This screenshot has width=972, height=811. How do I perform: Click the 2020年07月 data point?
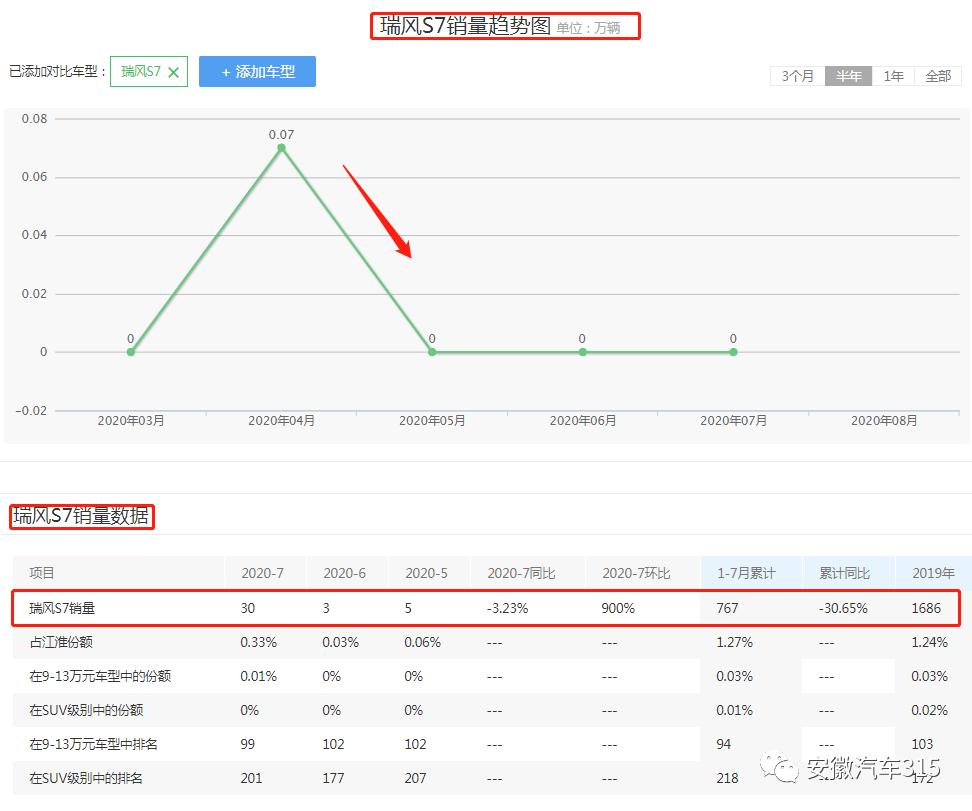(x=733, y=352)
